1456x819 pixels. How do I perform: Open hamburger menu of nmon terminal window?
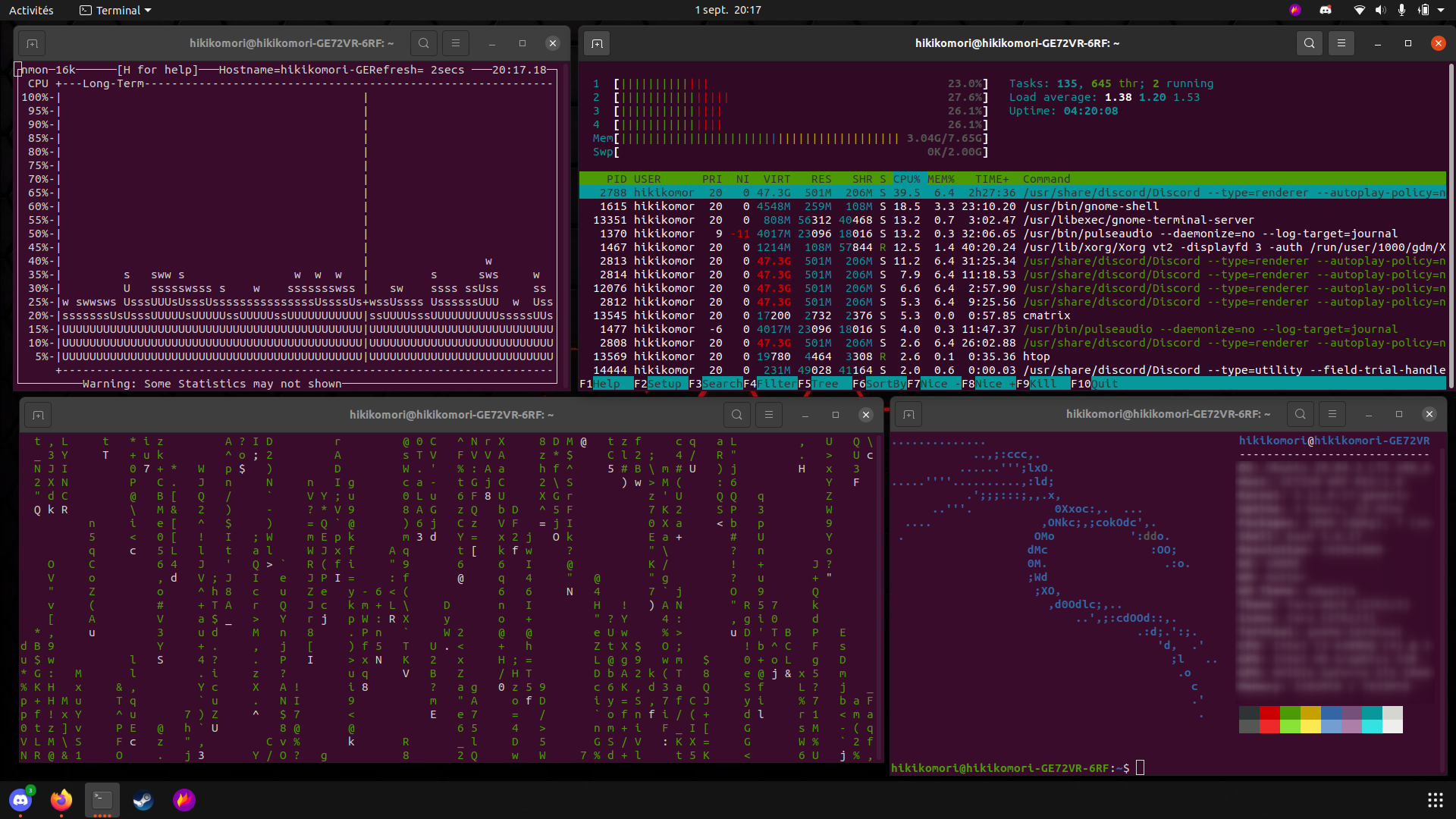click(455, 43)
